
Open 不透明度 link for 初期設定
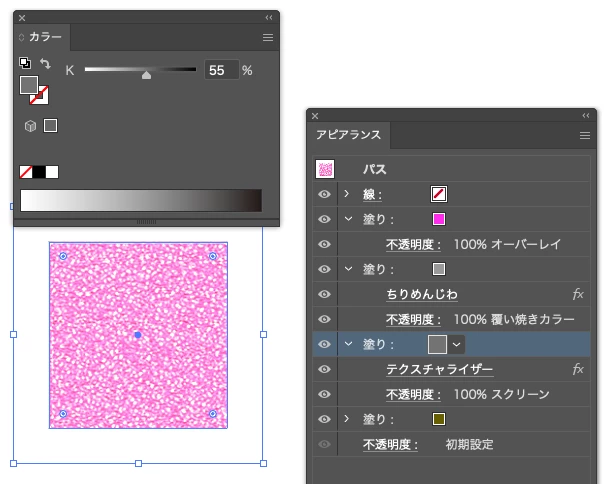[x=390, y=445]
